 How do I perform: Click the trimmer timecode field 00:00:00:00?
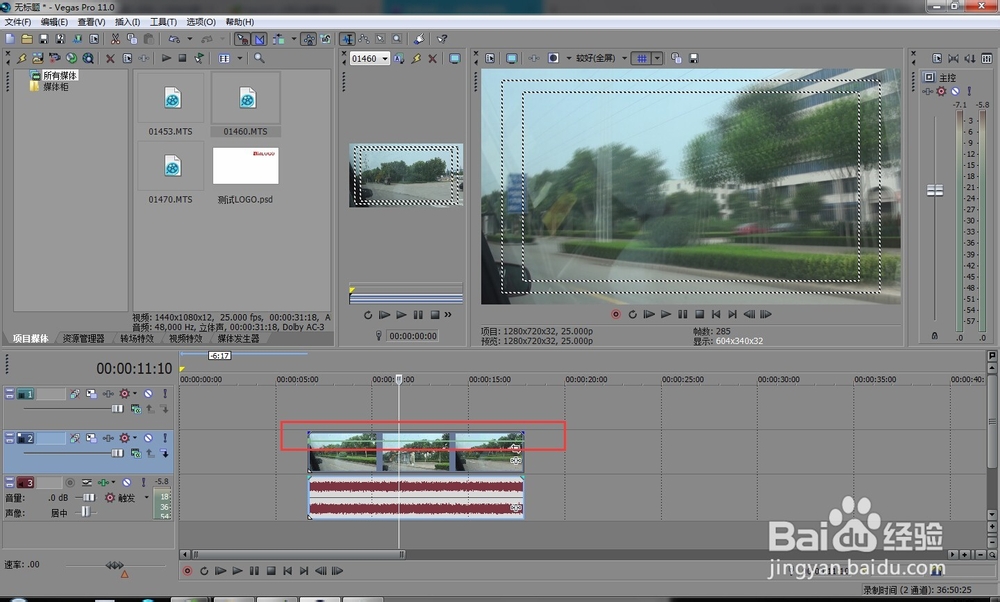413,336
